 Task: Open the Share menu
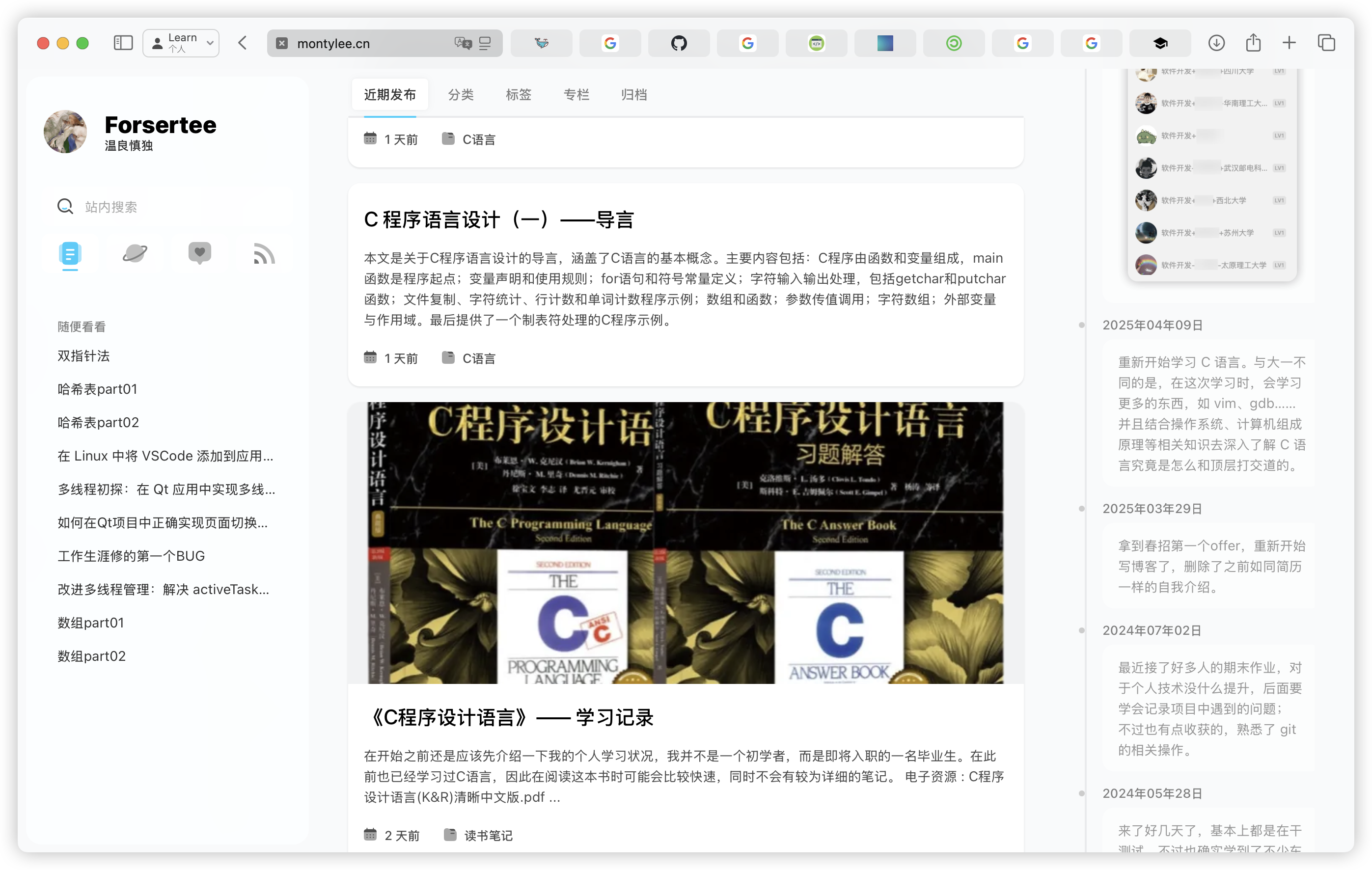pos(1253,43)
